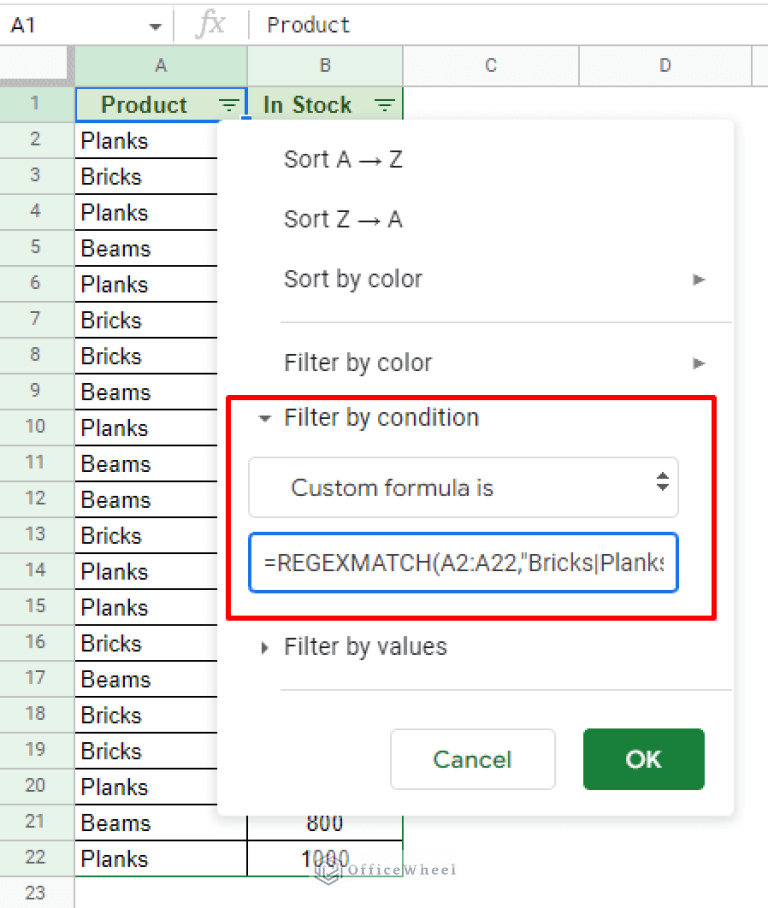
Task: Select row 5 header
Action: pos(37,248)
